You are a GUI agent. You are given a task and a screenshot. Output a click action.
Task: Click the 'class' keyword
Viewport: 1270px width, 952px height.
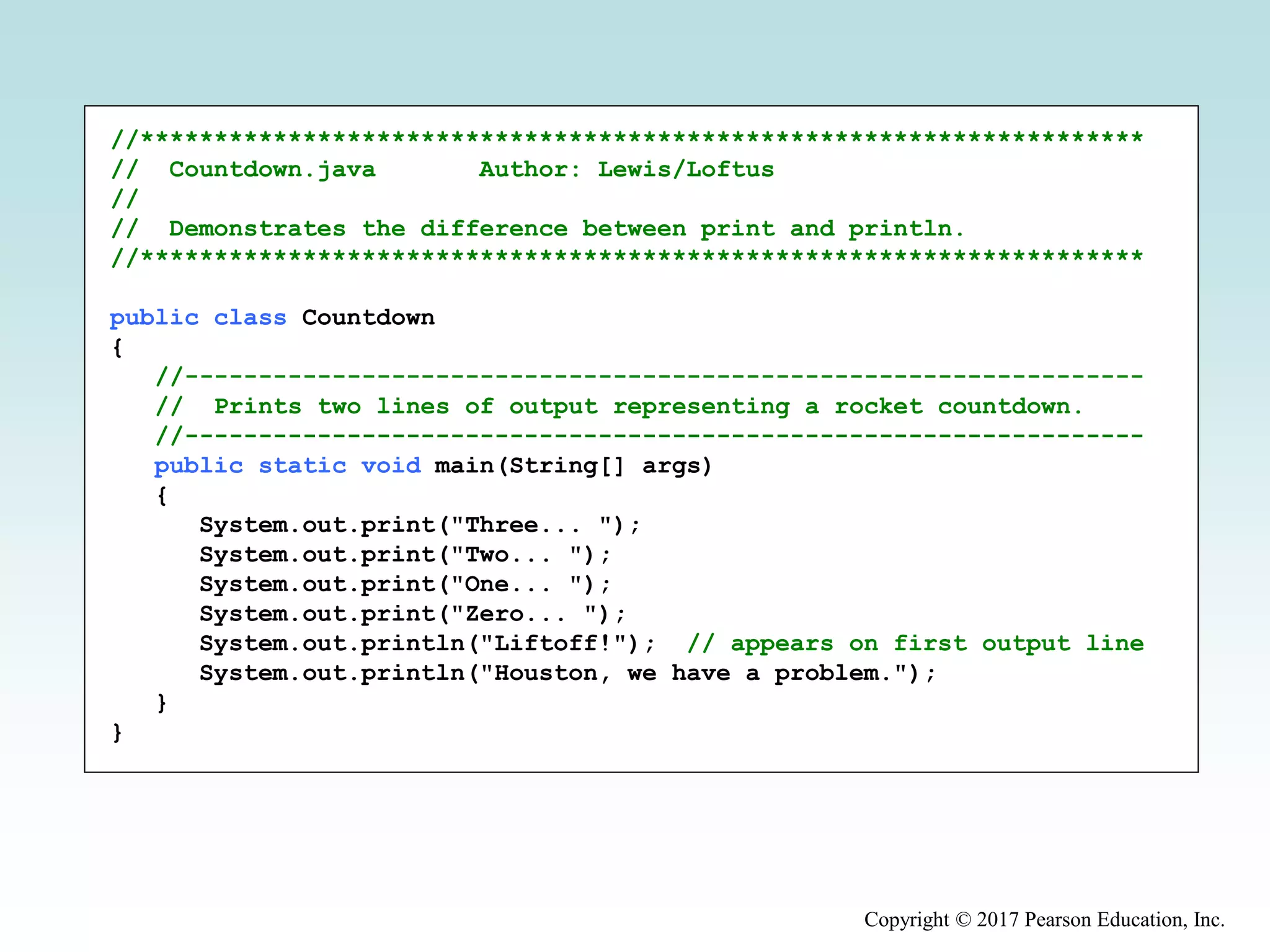(250, 318)
